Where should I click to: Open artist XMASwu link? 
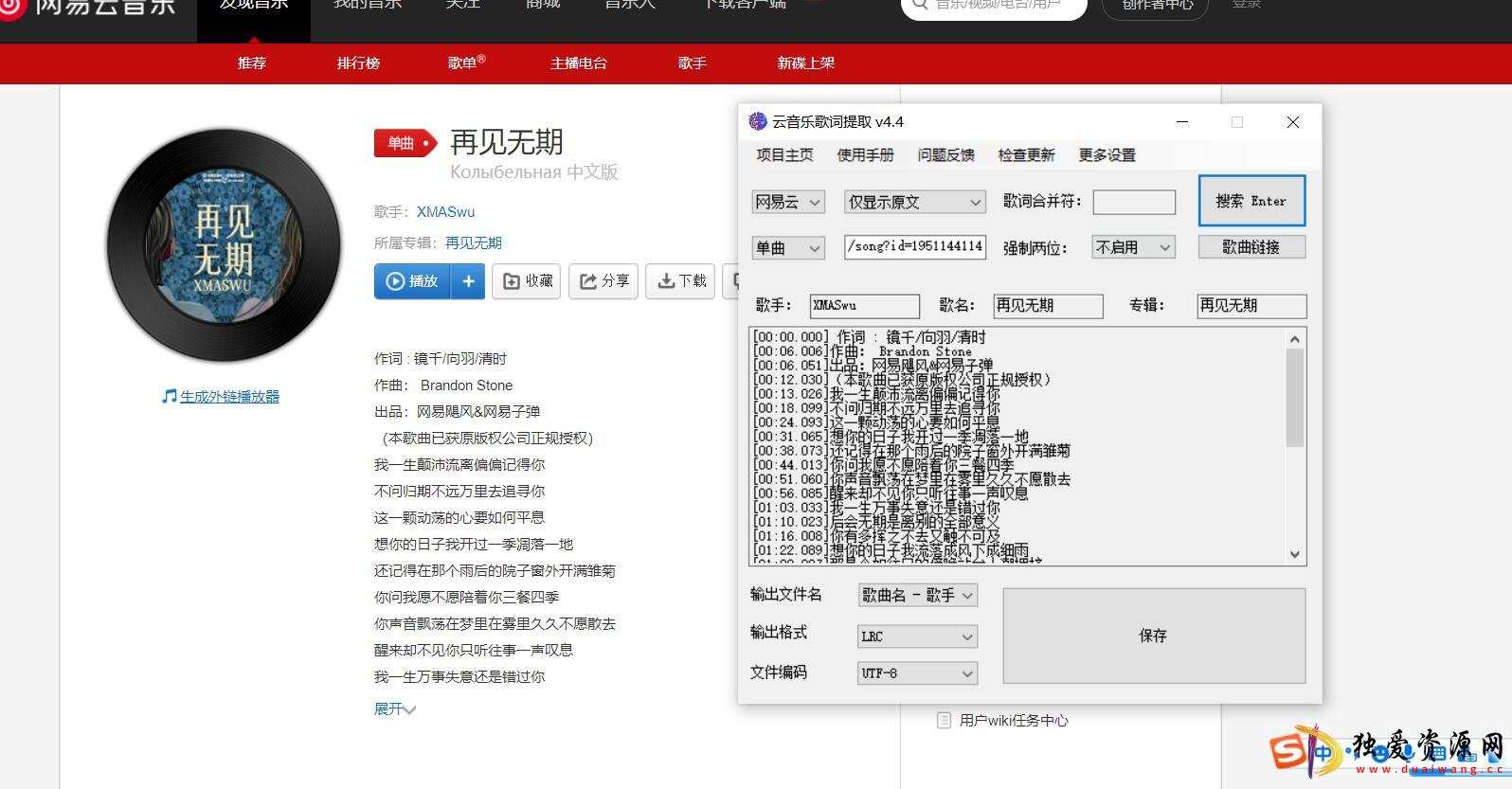pos(445,212)
